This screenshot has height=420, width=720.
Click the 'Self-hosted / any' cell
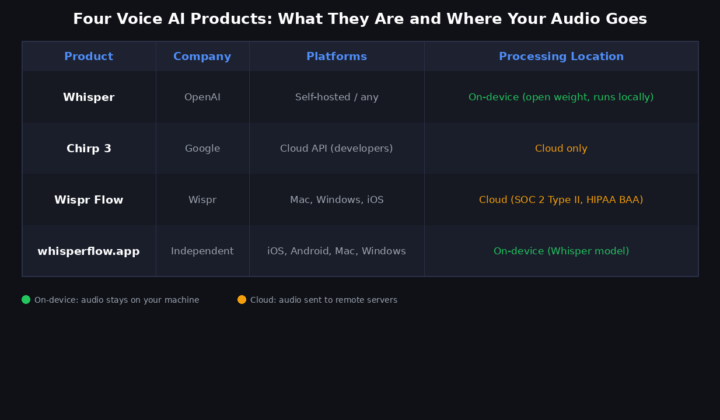337,97
